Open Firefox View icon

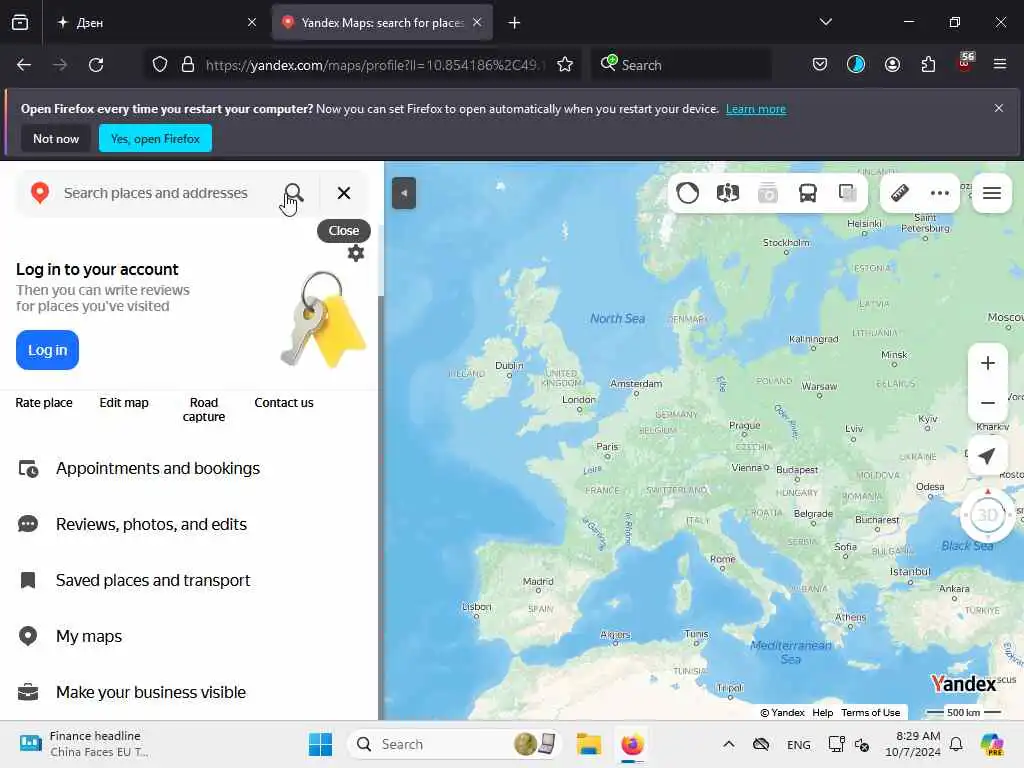20,23
